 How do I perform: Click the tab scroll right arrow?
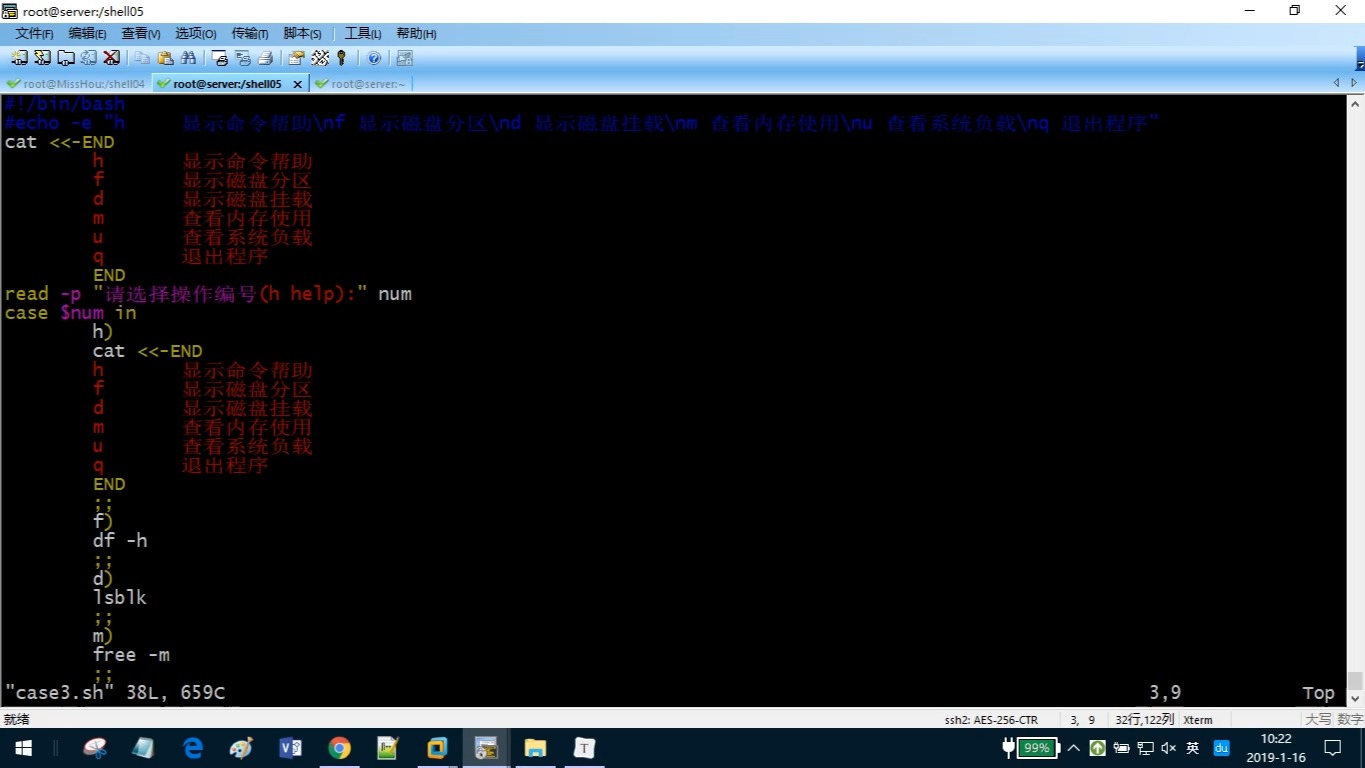pos(1355,83)
